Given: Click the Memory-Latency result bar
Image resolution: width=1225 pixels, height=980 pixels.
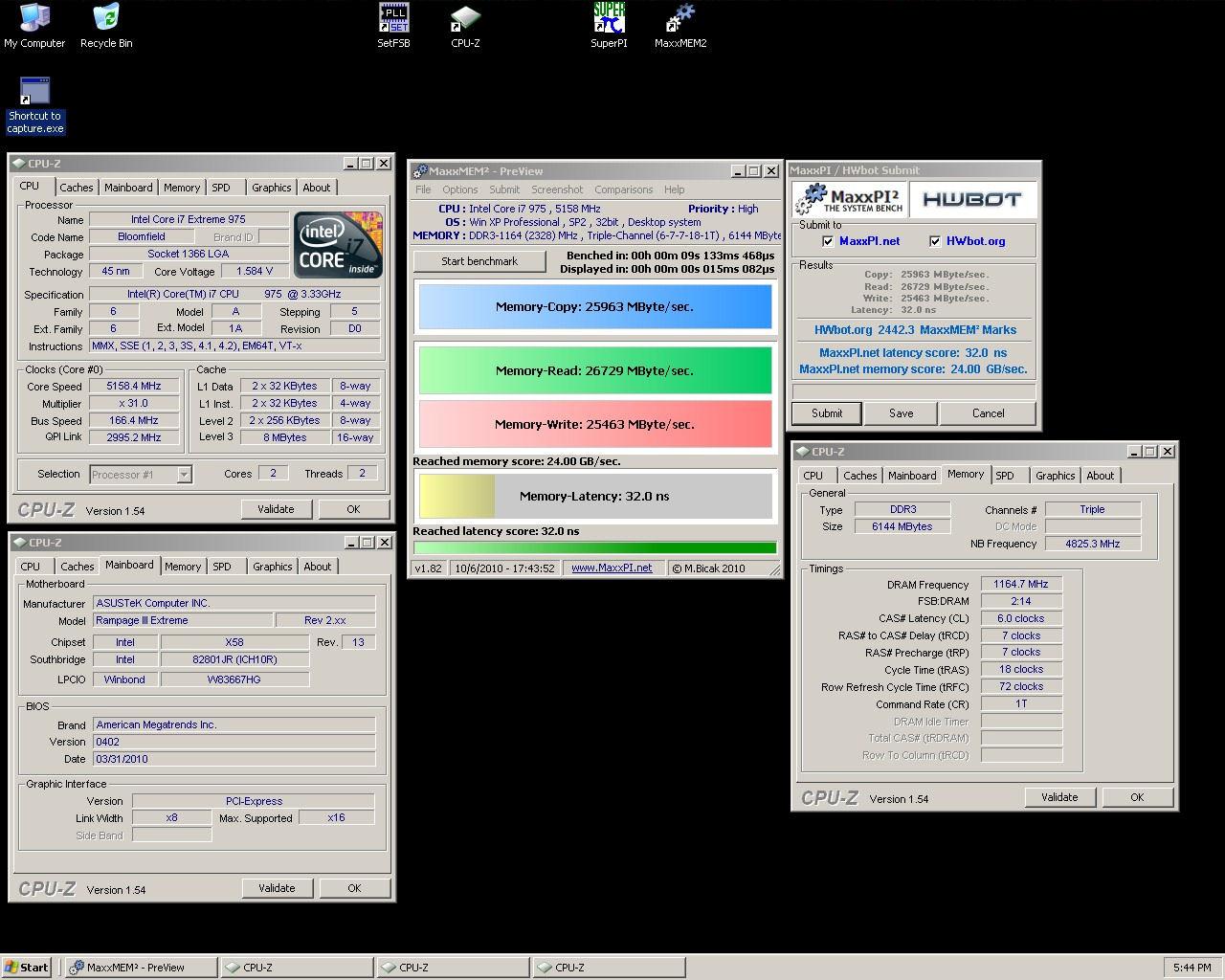Looking at the screenshot, I should coord(594,496).
